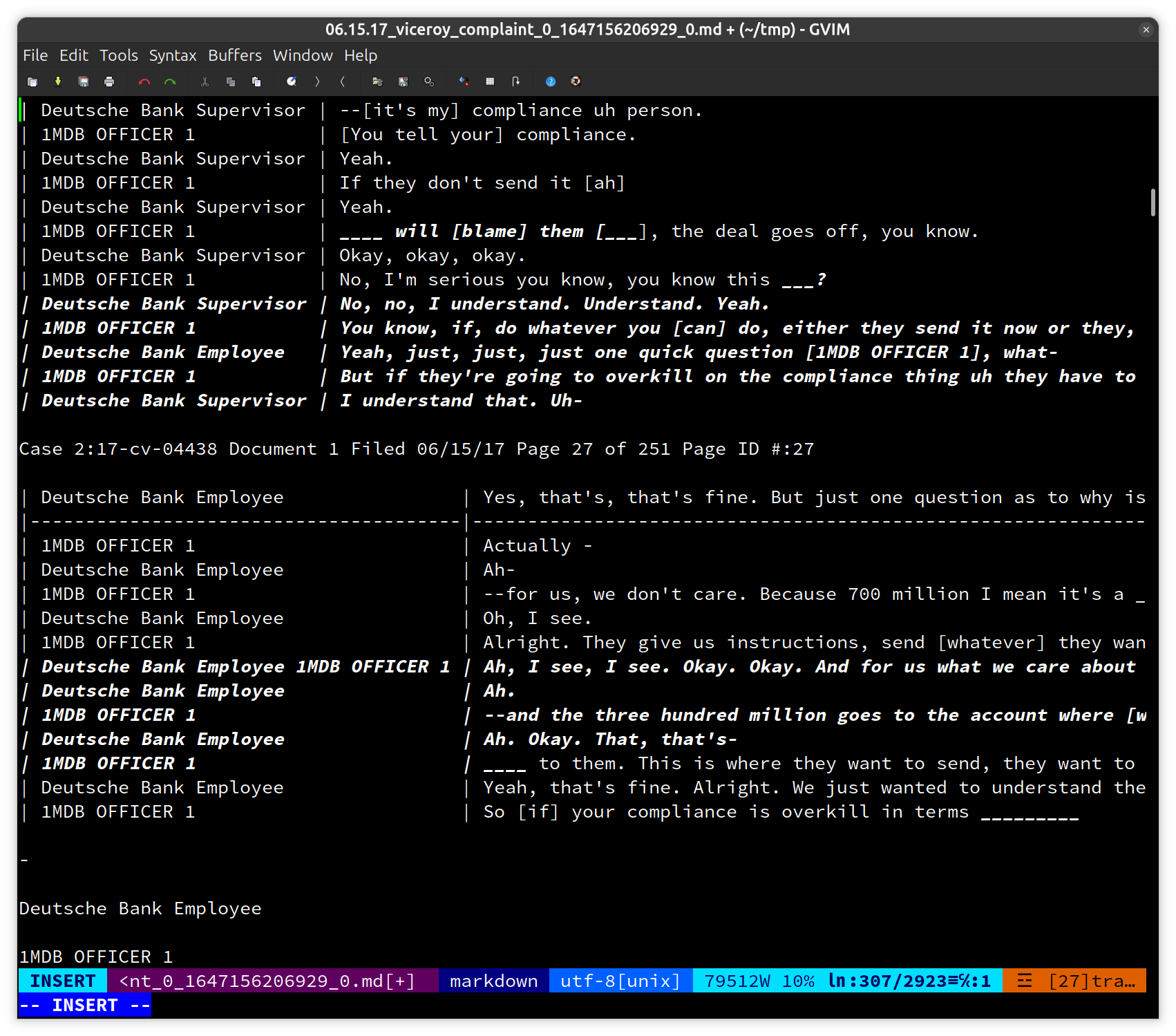Paste clipboard contents
Image resolution: width=1176 pixels, height=1036 pixels.
click(x=256, y=82)
